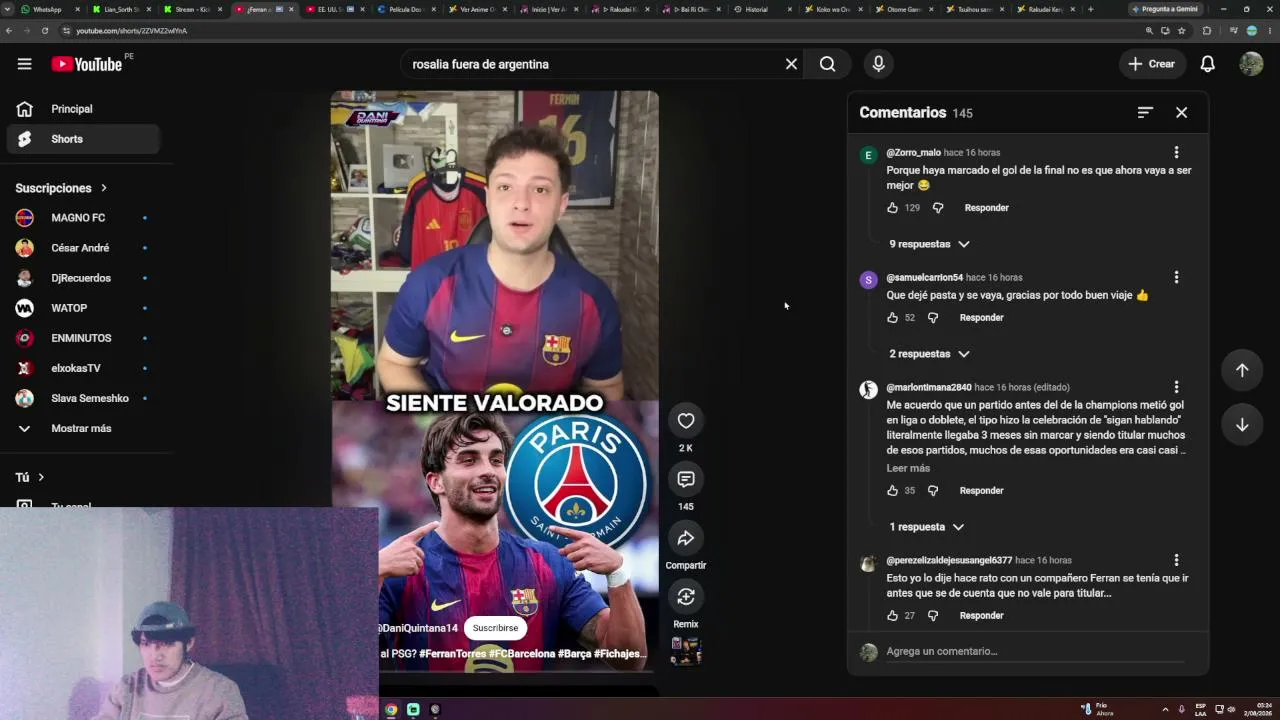The height and width of the screenshot is (720, 1280).
Task: Remix this Short
Action: pos(686,597)
